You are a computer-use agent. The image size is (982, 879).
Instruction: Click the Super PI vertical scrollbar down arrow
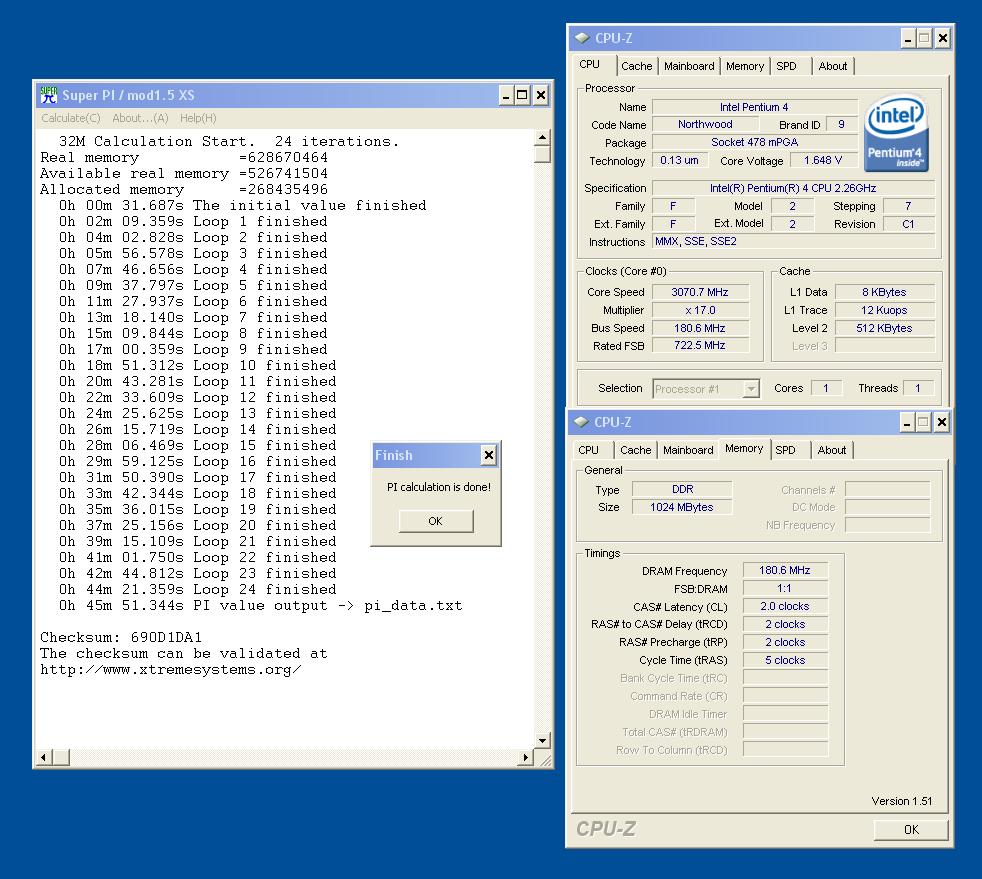(x=542, y=741)
